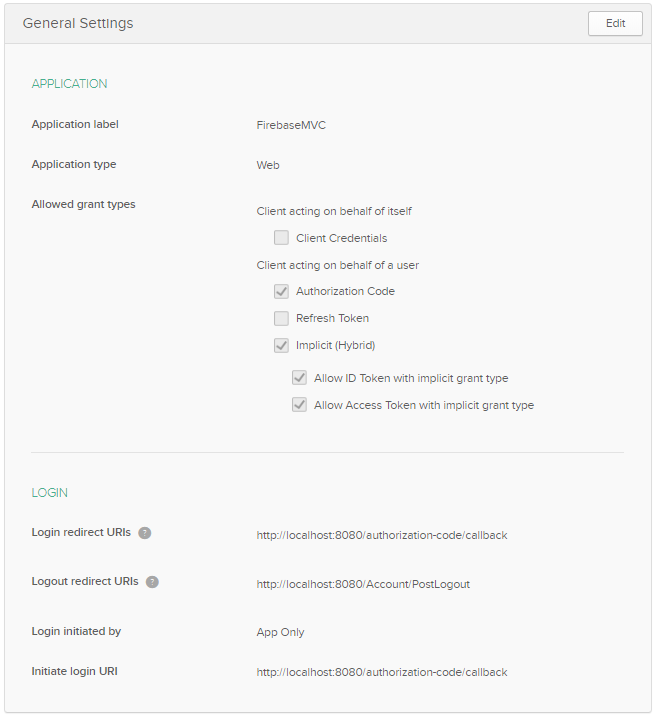Click help icon next to Login redirect URIs
653x715 pixels.
[145, 533]
